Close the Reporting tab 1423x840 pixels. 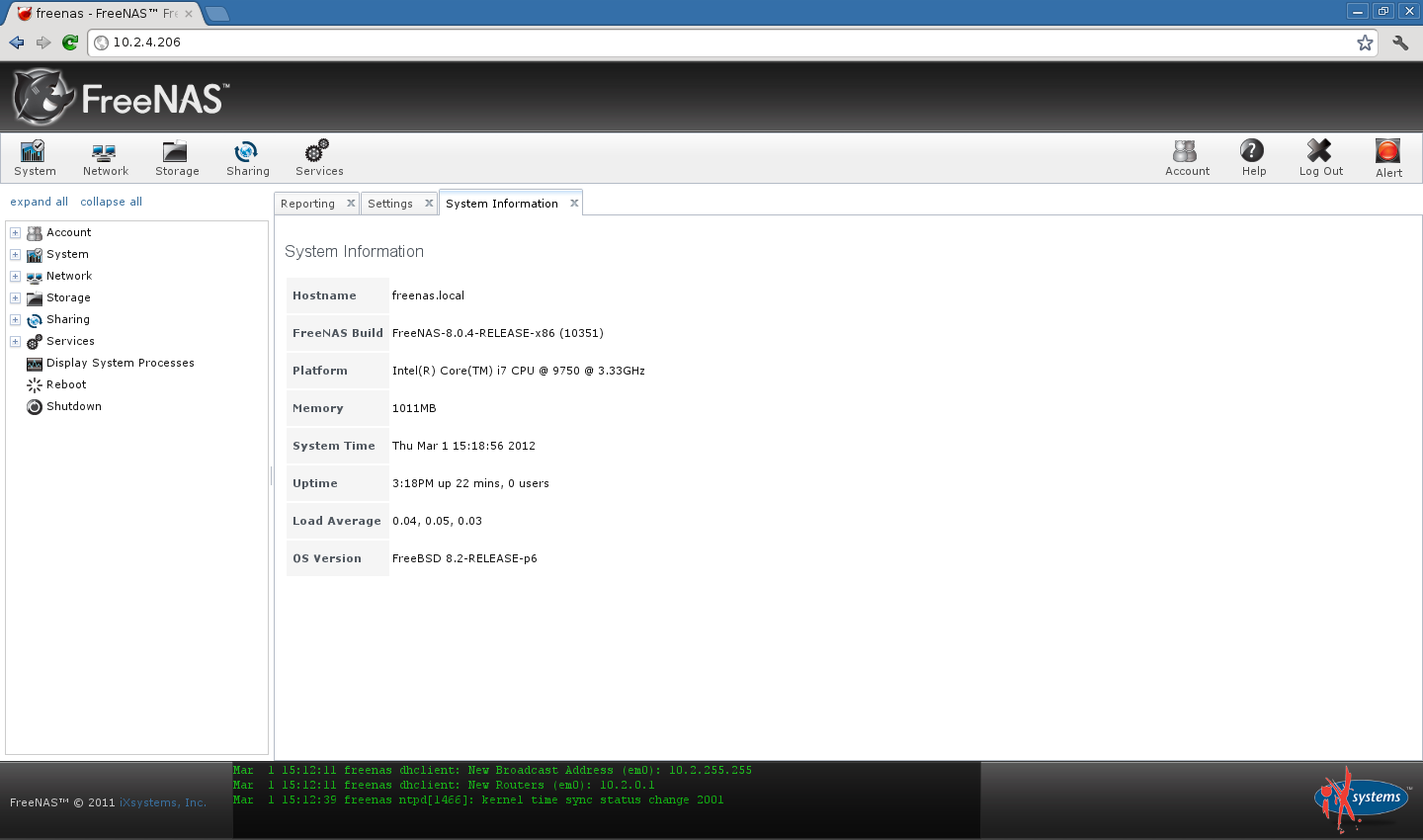coord(351,204)
